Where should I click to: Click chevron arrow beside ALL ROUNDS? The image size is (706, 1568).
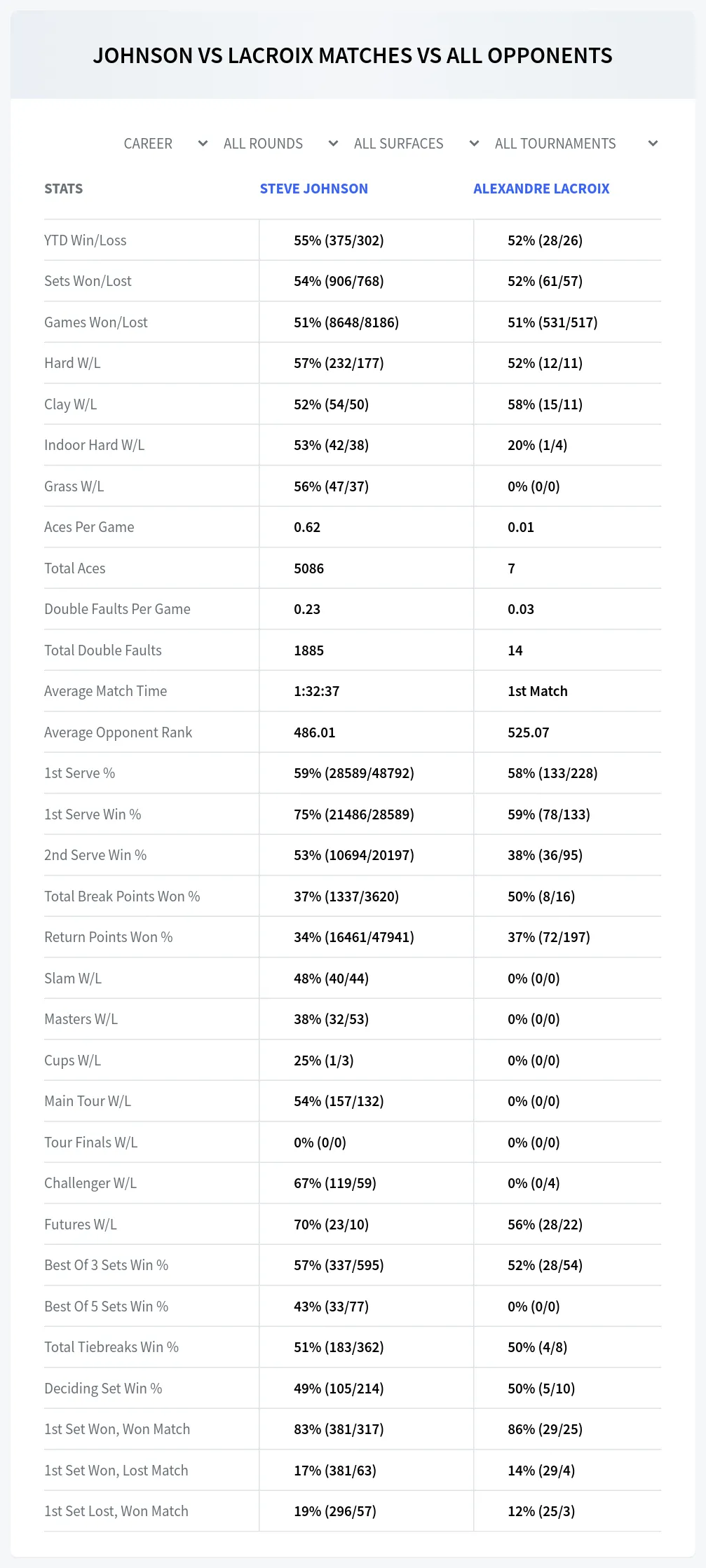(334, 144)
